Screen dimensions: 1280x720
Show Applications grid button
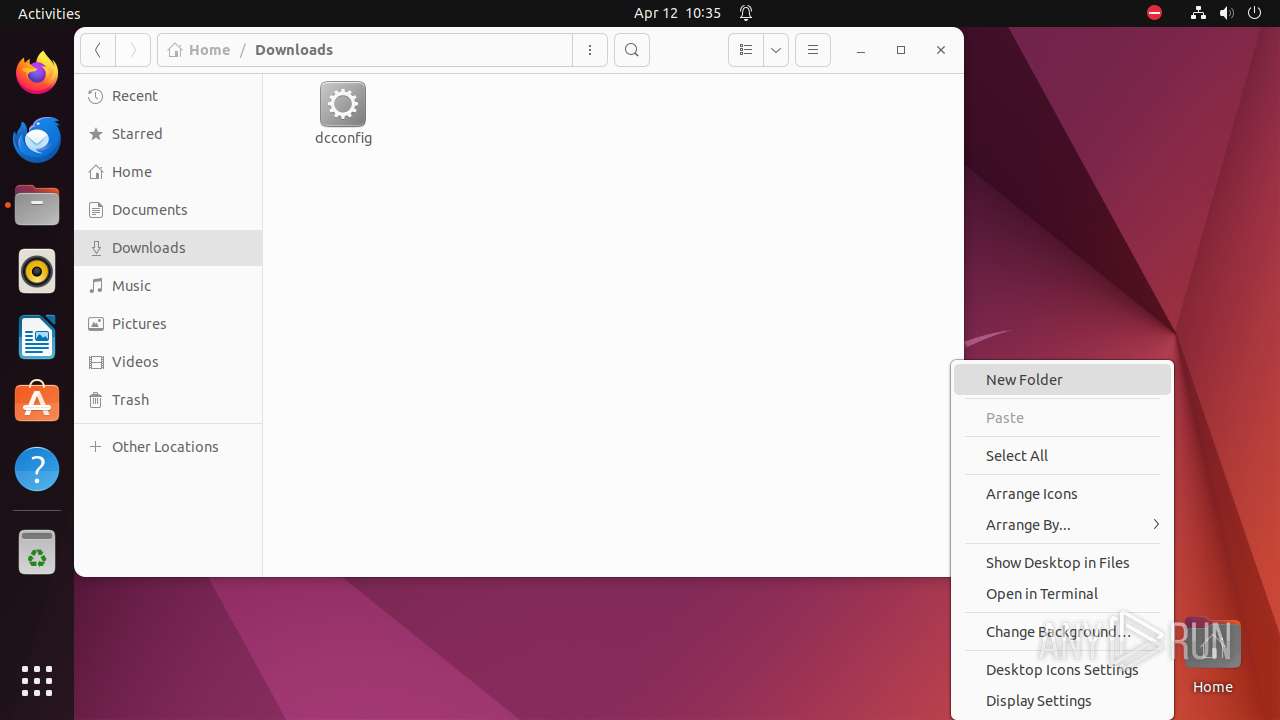(37, 681)
